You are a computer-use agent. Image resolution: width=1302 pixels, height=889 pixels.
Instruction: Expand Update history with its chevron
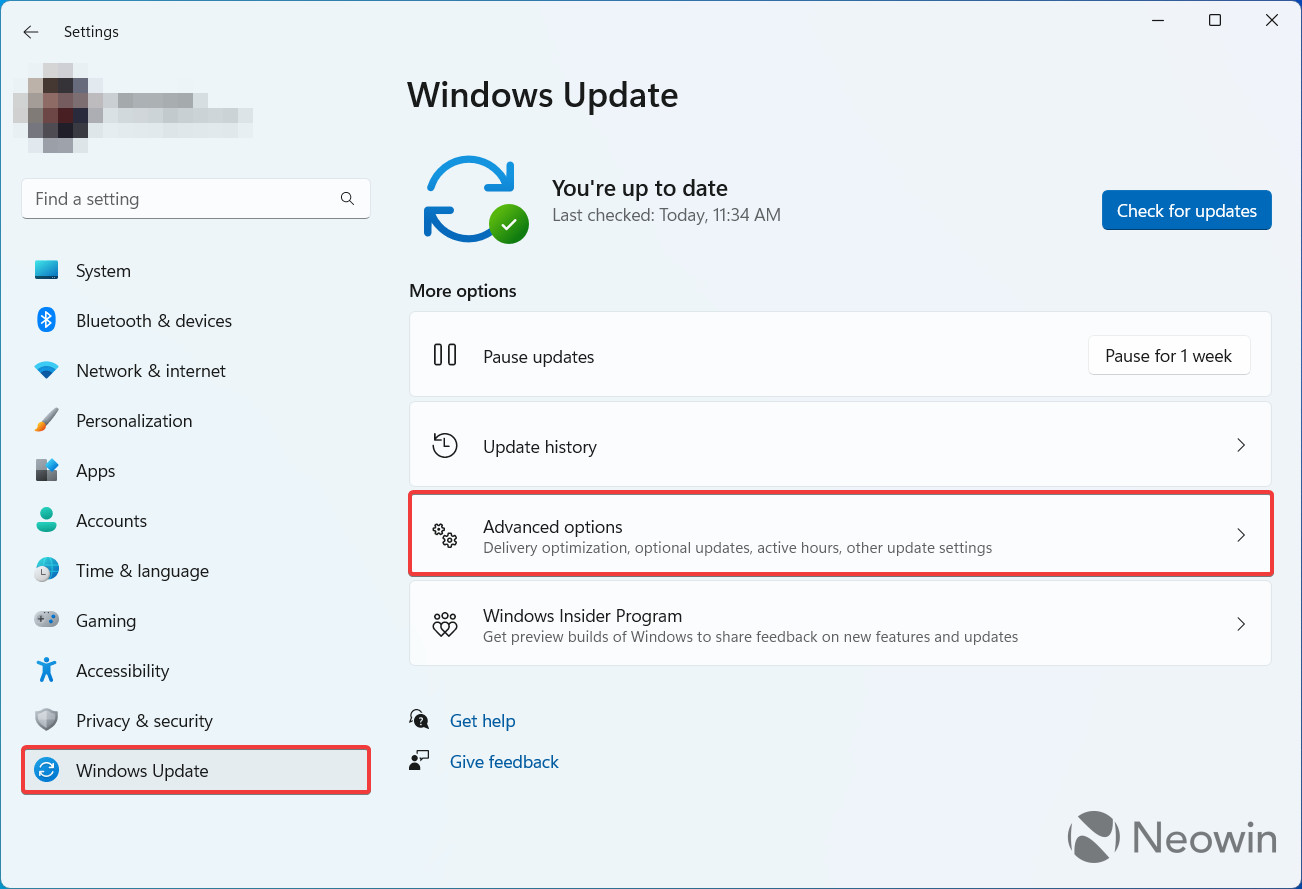1240,445
